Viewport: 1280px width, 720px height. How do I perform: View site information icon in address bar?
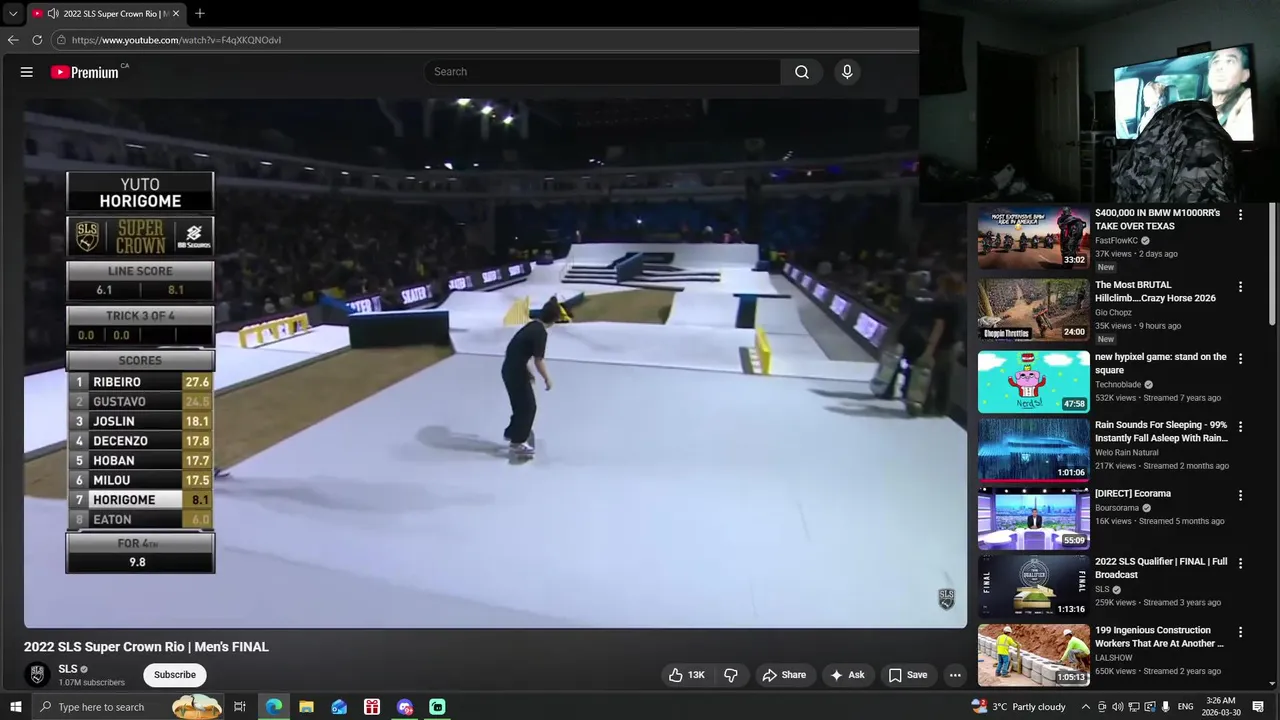tap(61, 40)
